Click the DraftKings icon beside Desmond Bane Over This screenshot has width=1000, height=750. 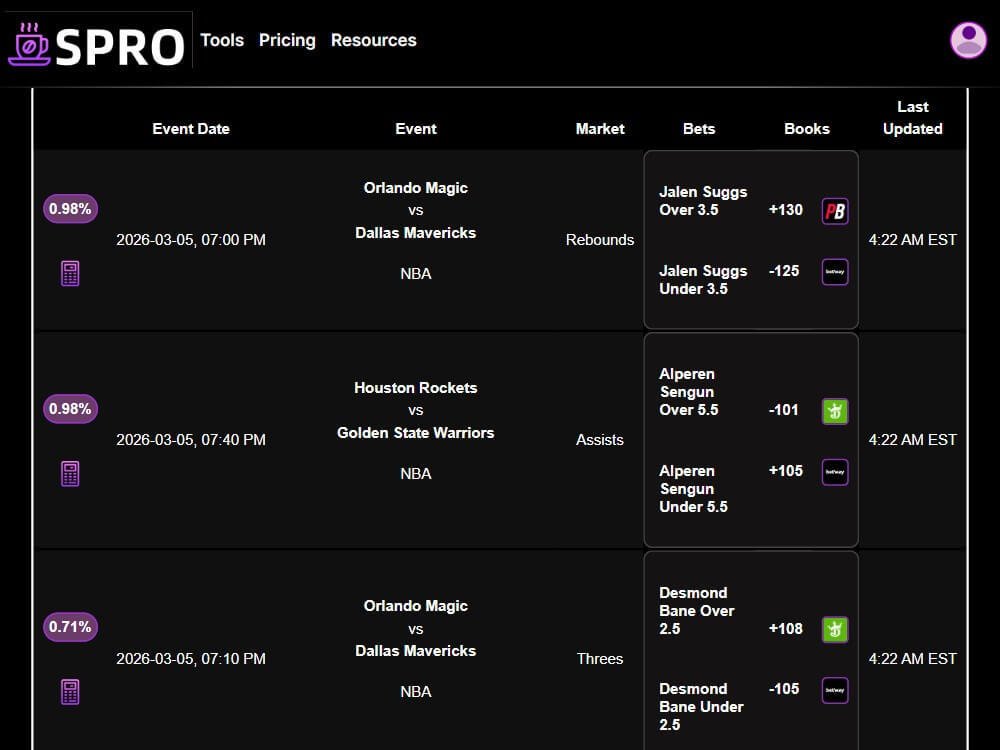click(835, 629)
